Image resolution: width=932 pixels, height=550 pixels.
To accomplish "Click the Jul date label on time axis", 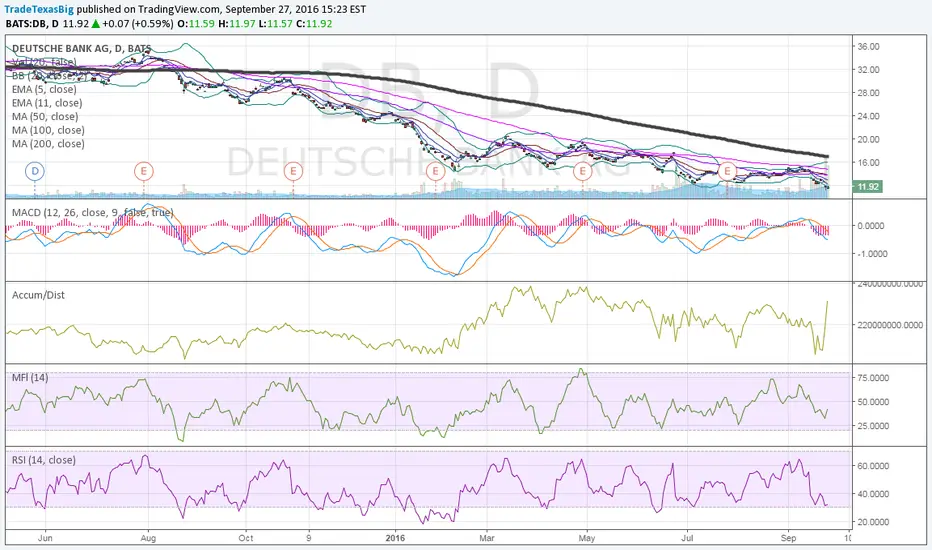I will [x=687, y=538].
